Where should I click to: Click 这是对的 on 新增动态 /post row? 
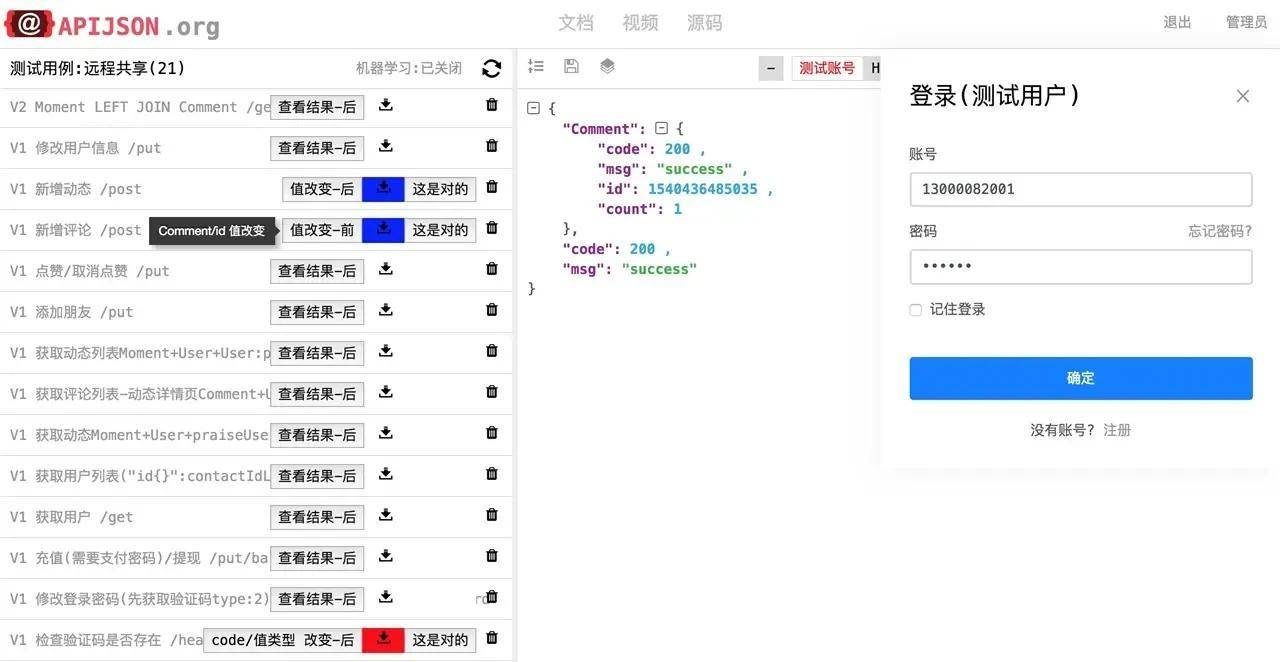pos(440,189)
